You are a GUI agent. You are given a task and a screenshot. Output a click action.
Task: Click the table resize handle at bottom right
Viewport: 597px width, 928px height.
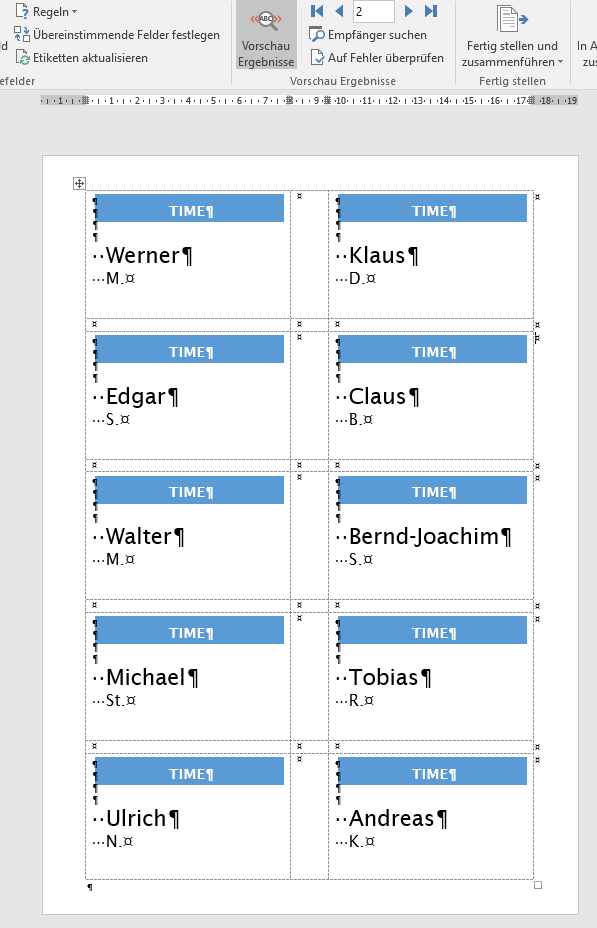[x=538, y=885]
